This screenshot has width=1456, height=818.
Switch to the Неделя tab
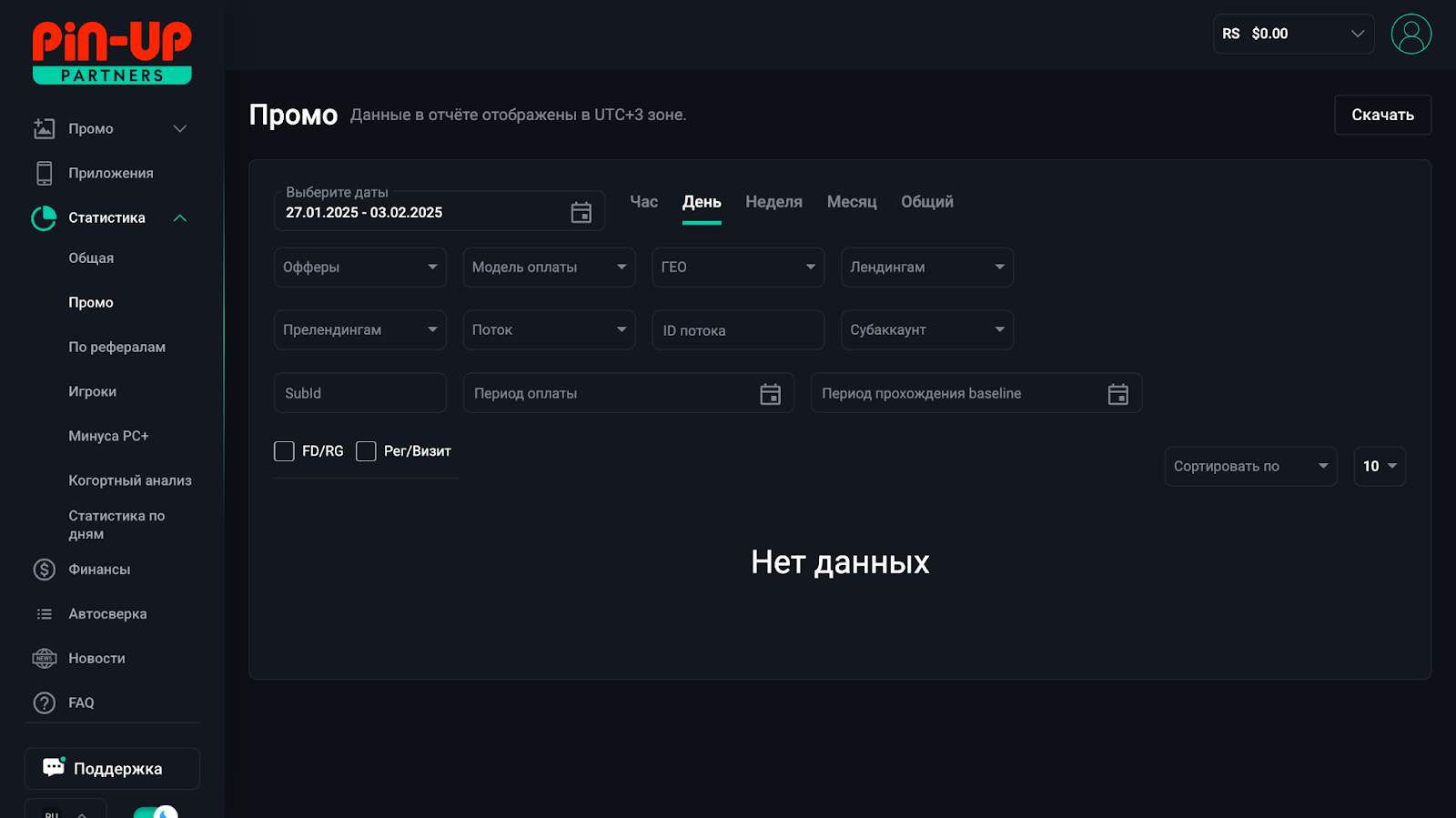click(x=773, y=202)
